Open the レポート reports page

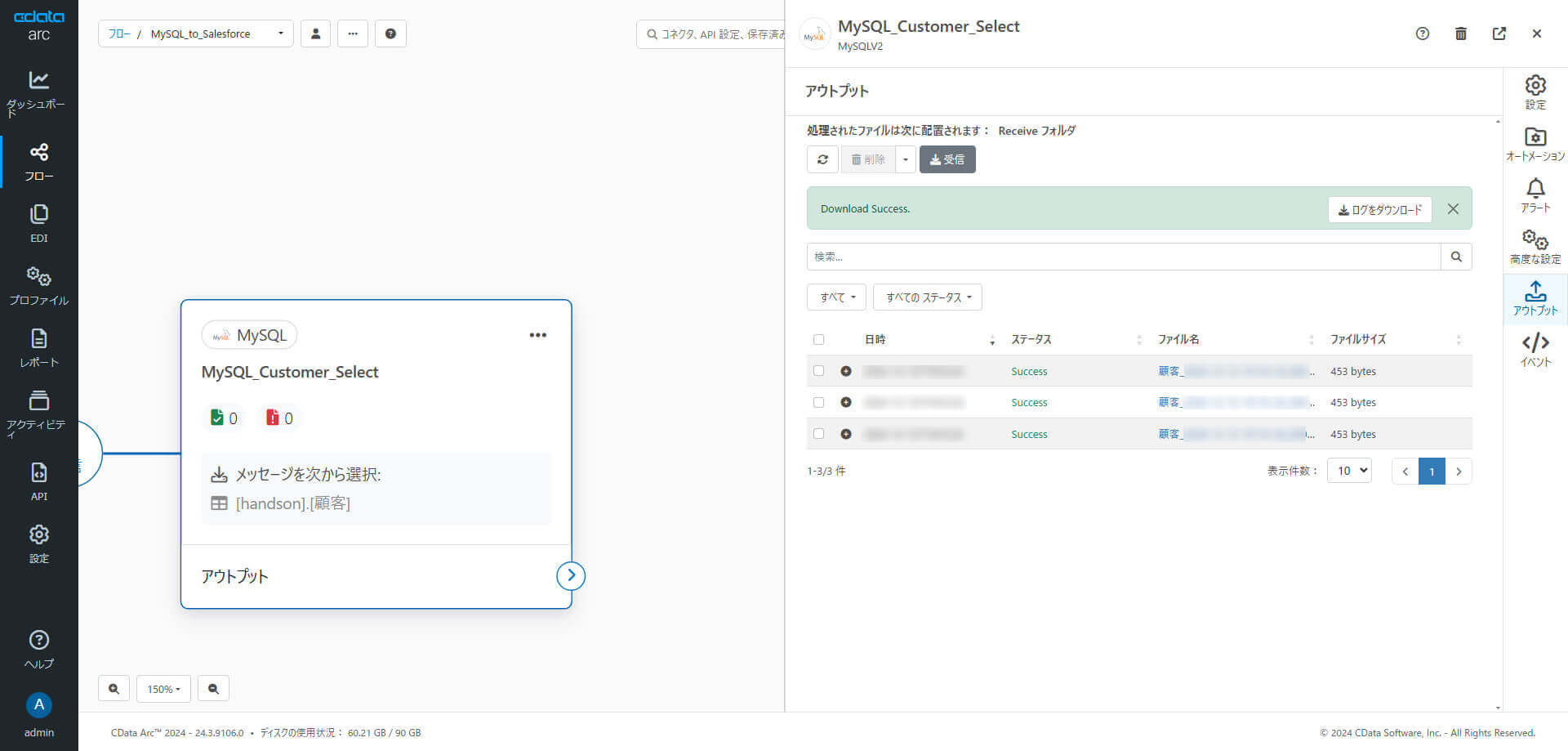click(x=38, y=348)
